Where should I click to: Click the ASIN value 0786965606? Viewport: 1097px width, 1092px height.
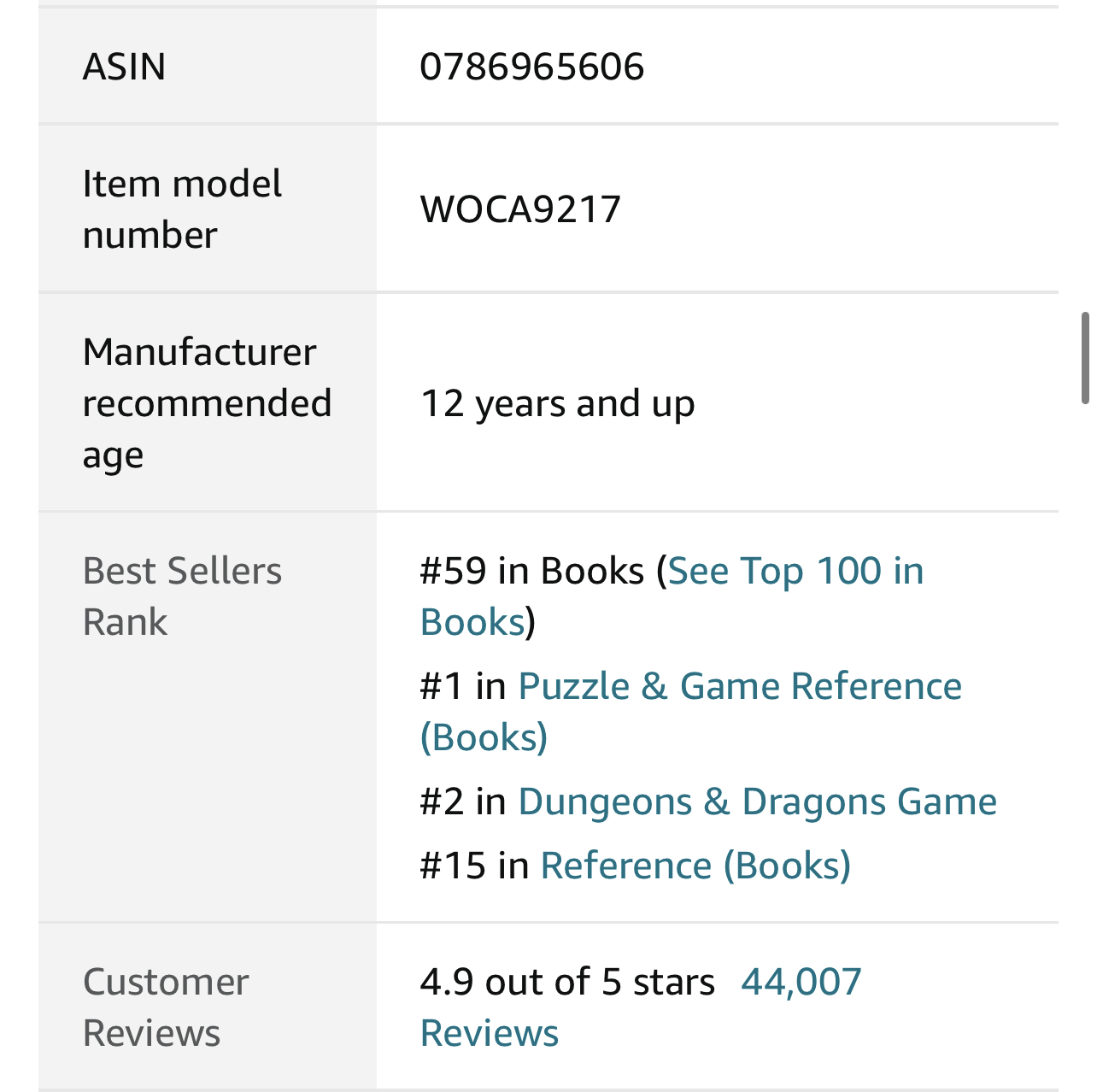[531, 67]
